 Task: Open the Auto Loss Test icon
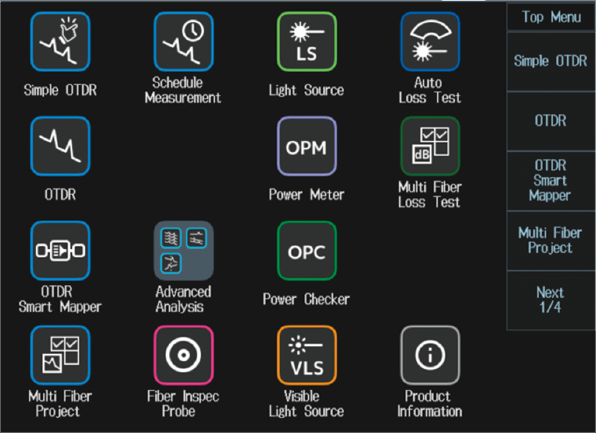[x=430, y=42]
